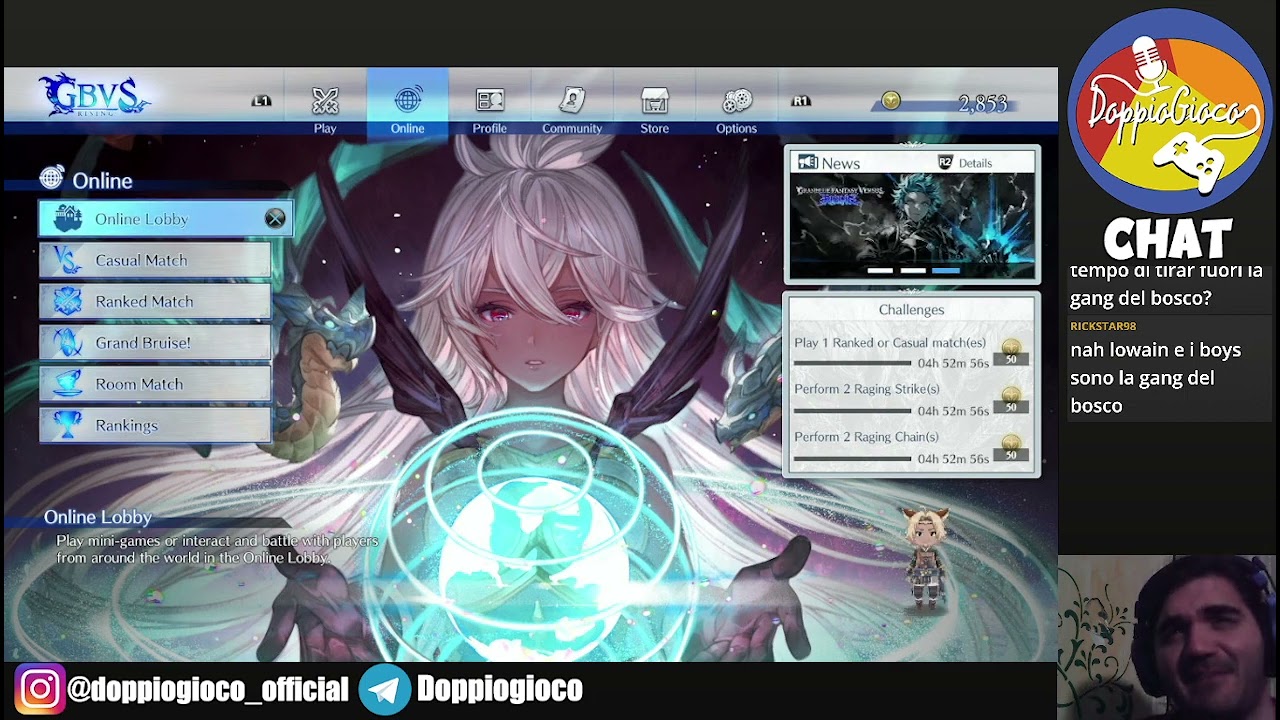The height and width of the screenshot is (720, 1280).
Task: Click the gold coin currency icon in top bar
Action: click(x=891, y=101)
